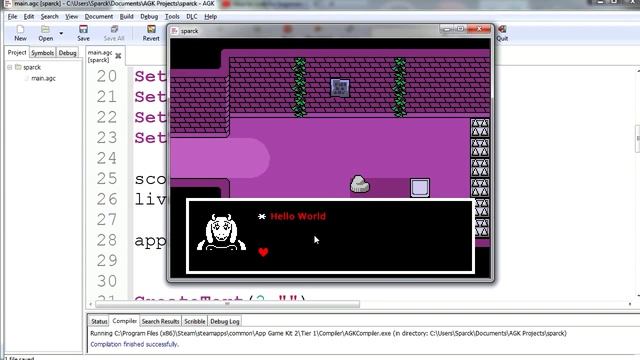The image size is (640, 360).
Task: Click the Open file toolbar icon
Action: point(45,33)
